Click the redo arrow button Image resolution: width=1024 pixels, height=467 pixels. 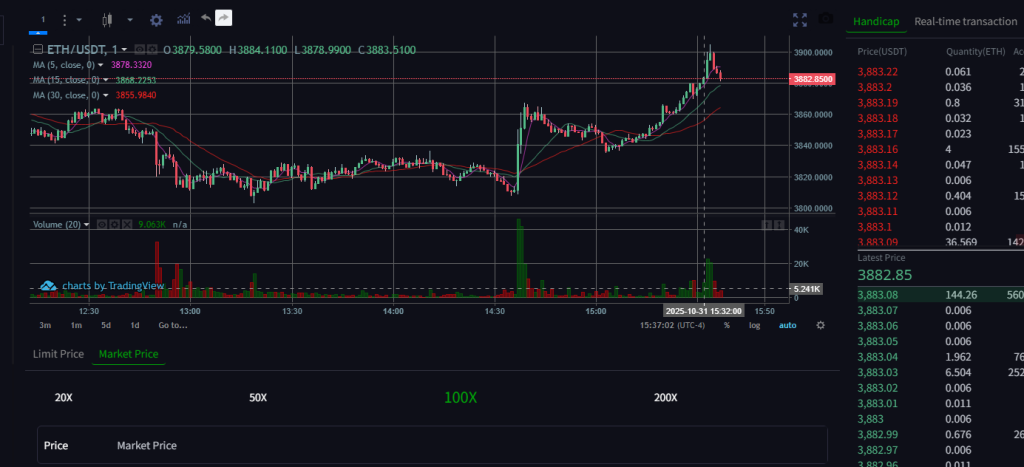click(x=223, y=18)
